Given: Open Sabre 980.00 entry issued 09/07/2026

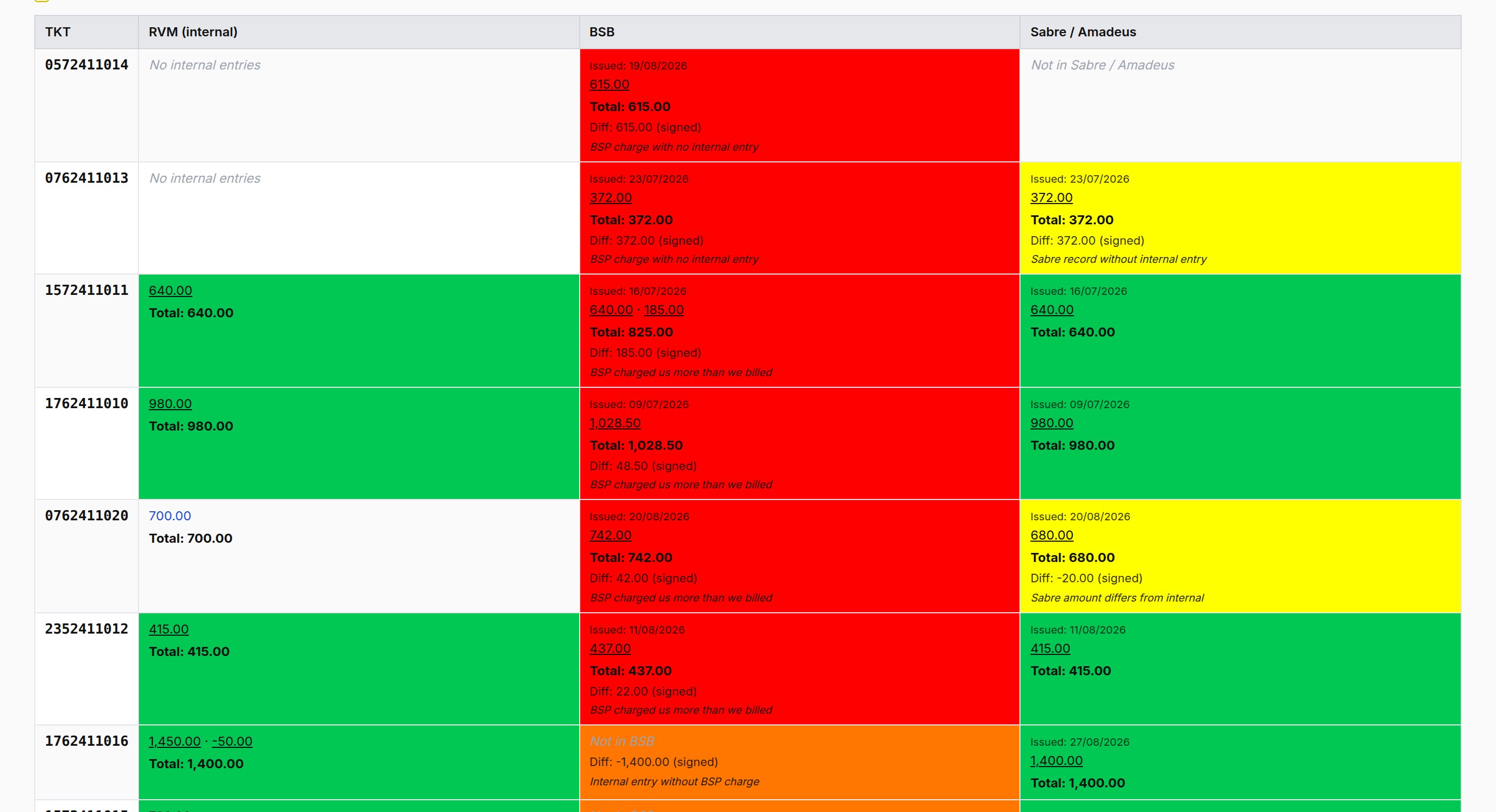Looking at the screenshot, I should coord(1051,423).
